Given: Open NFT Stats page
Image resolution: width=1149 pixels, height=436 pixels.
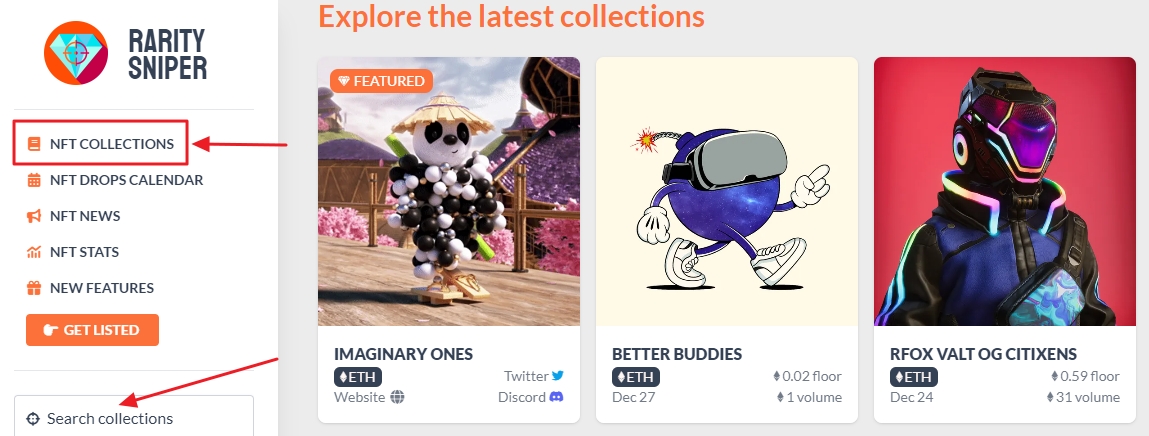Looking at the screenshot, I should coord(73,252).
